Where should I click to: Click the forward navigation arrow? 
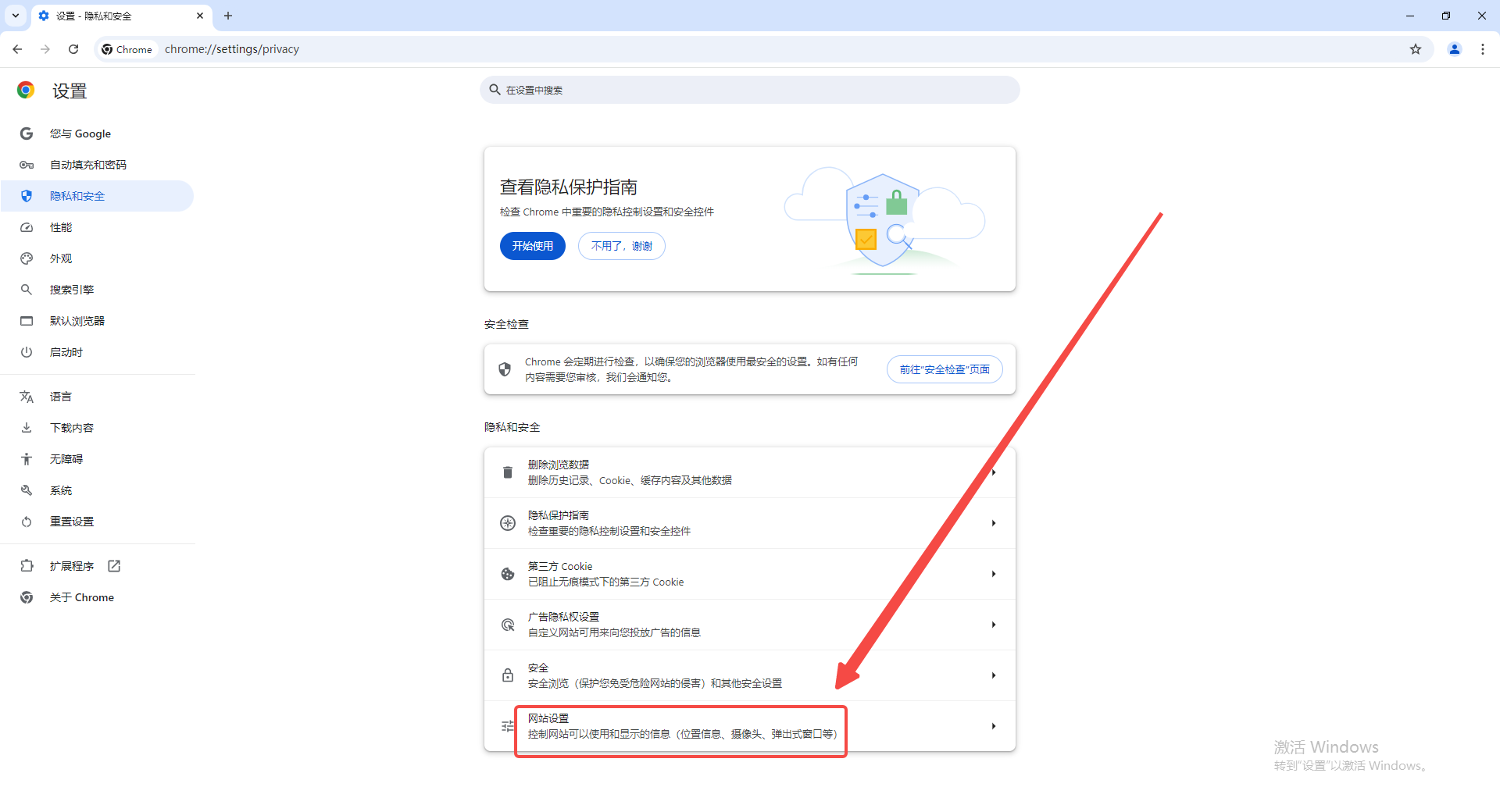click(45, 49)
